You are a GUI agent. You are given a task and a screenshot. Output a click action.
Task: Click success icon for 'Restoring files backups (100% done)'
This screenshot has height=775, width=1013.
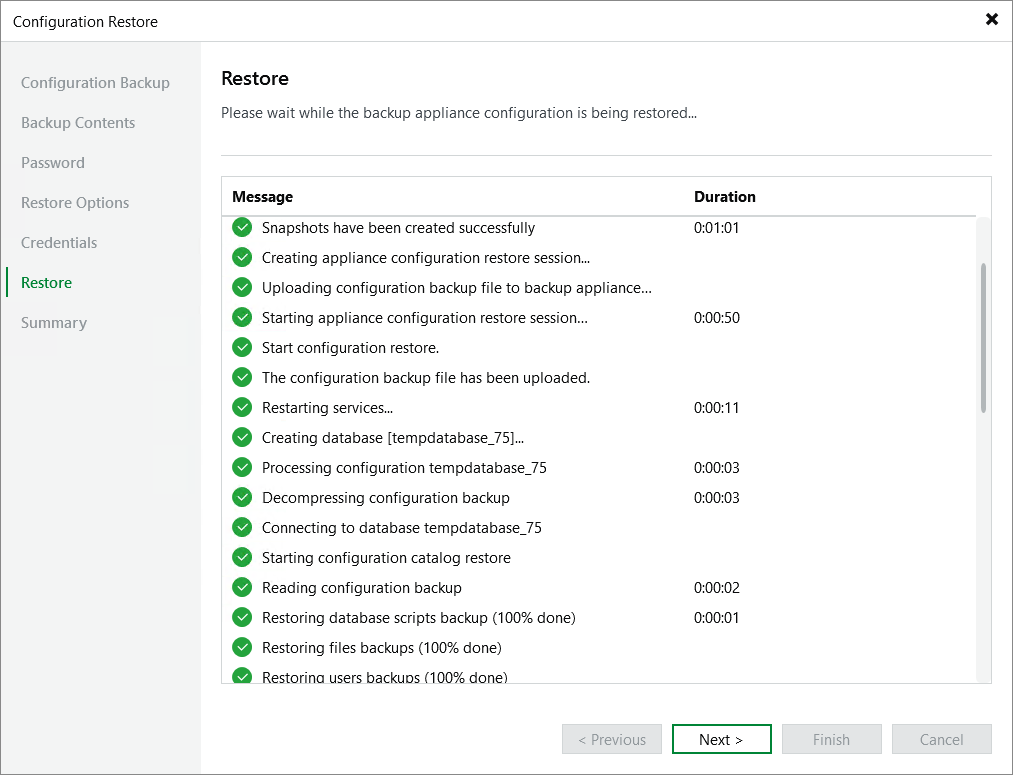[x=242, y=647]
